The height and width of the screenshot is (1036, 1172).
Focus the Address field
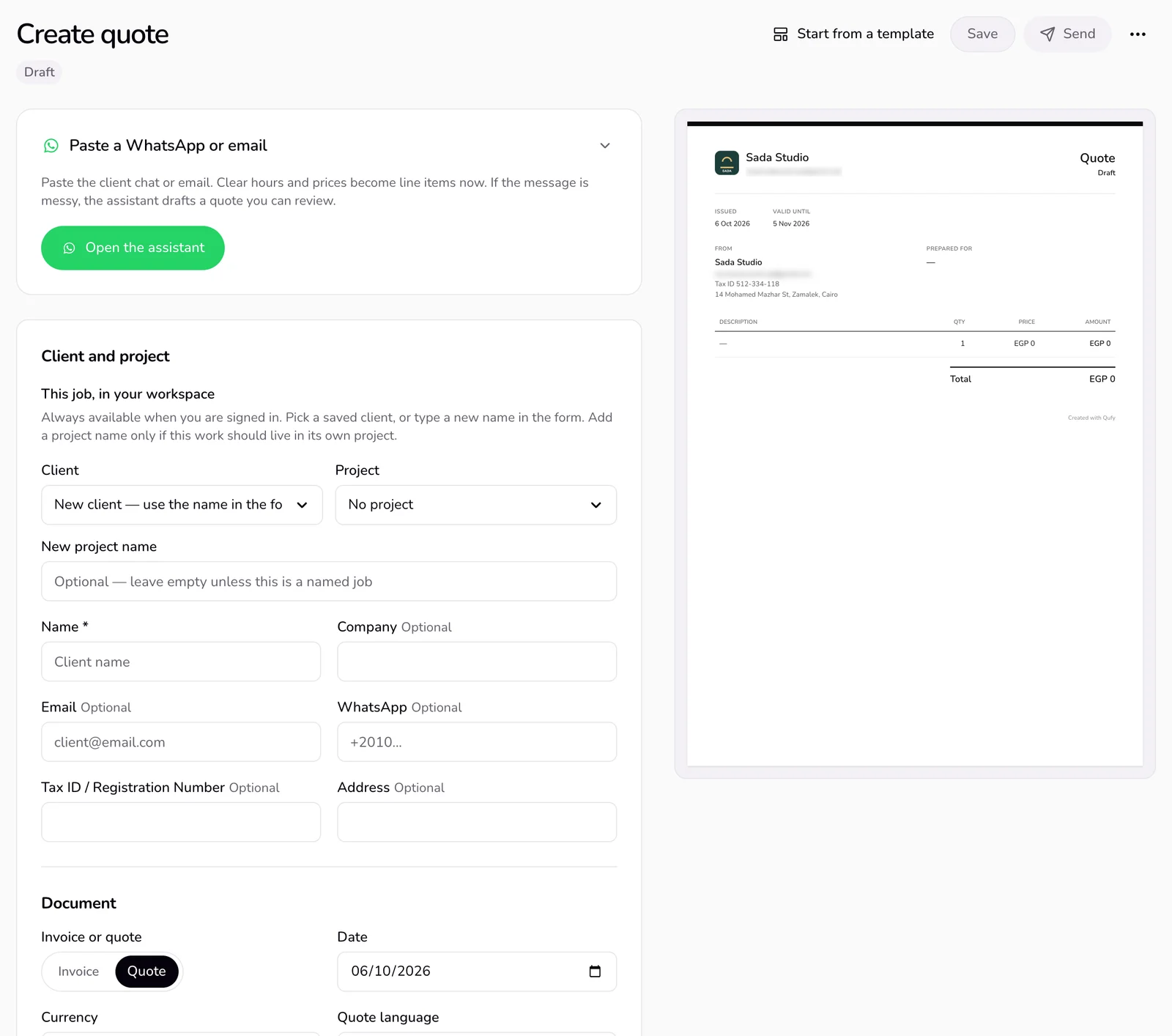tap(477, 822)
